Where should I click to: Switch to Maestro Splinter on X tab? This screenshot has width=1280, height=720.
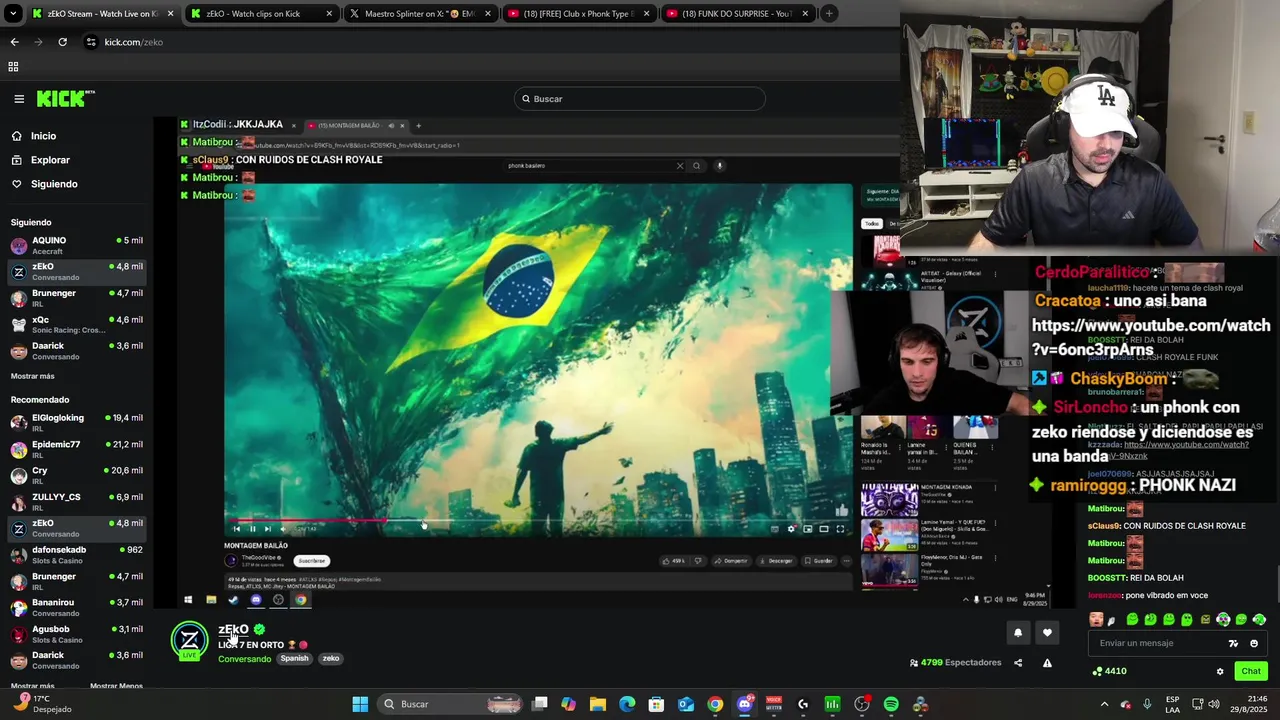pyautogui.click(x=420, y=14)
